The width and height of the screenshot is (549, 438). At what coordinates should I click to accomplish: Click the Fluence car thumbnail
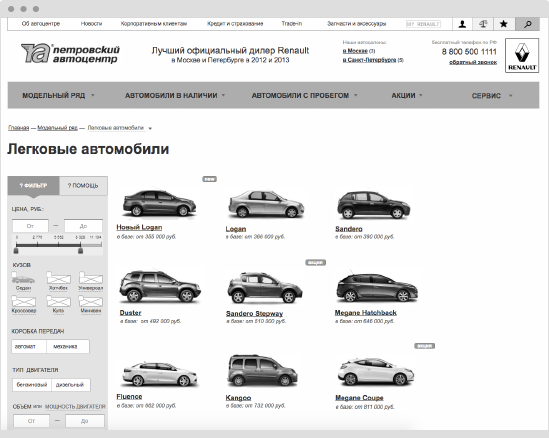pyautogui.click(x=160, y=374)
